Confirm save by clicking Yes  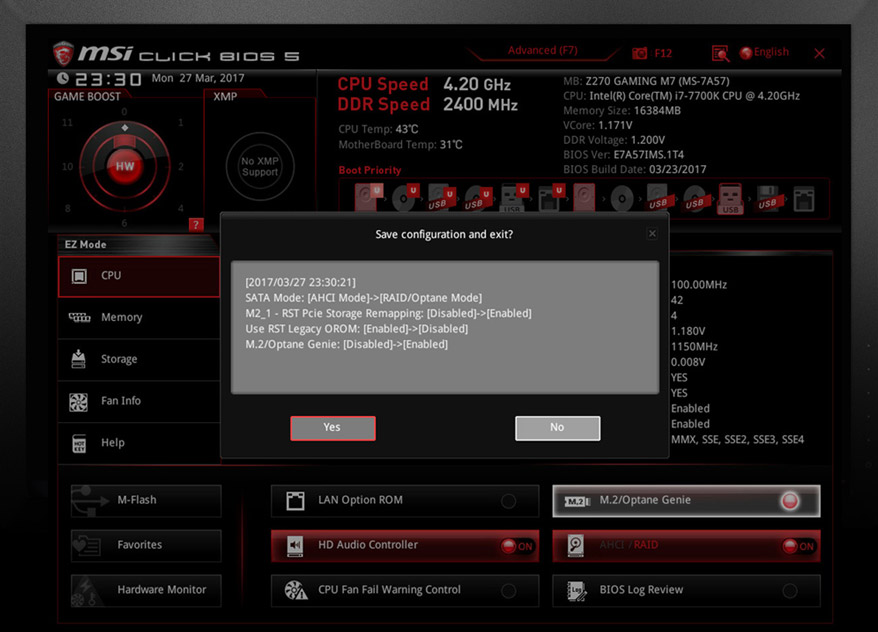coord(332,428)
